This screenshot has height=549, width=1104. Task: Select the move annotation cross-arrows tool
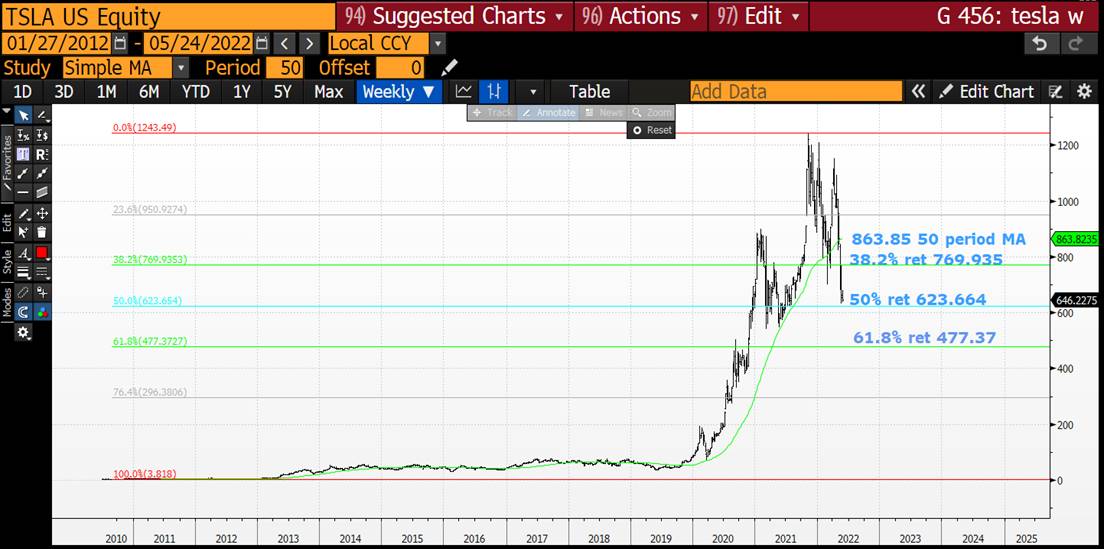[42, 213]
